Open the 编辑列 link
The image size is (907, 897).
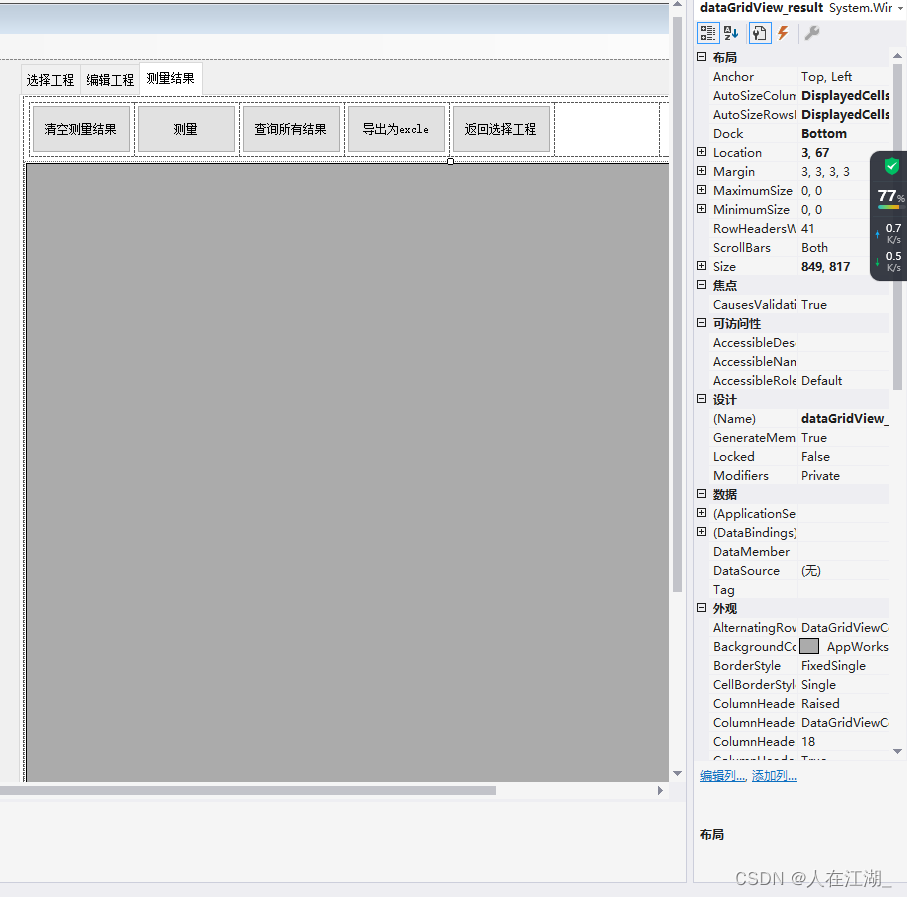point(721,775)
